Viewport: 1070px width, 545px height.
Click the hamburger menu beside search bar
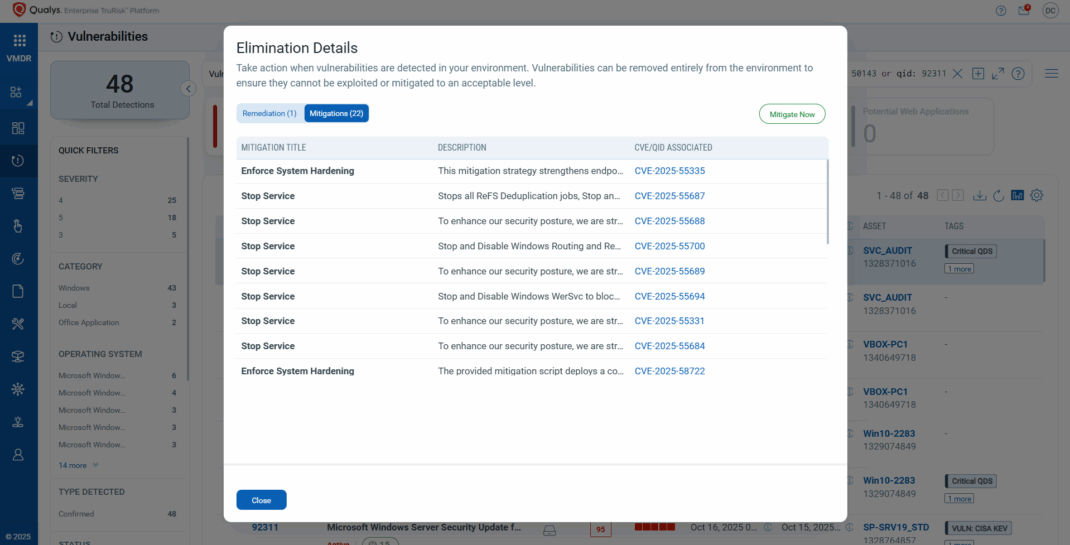[1051, 74]
